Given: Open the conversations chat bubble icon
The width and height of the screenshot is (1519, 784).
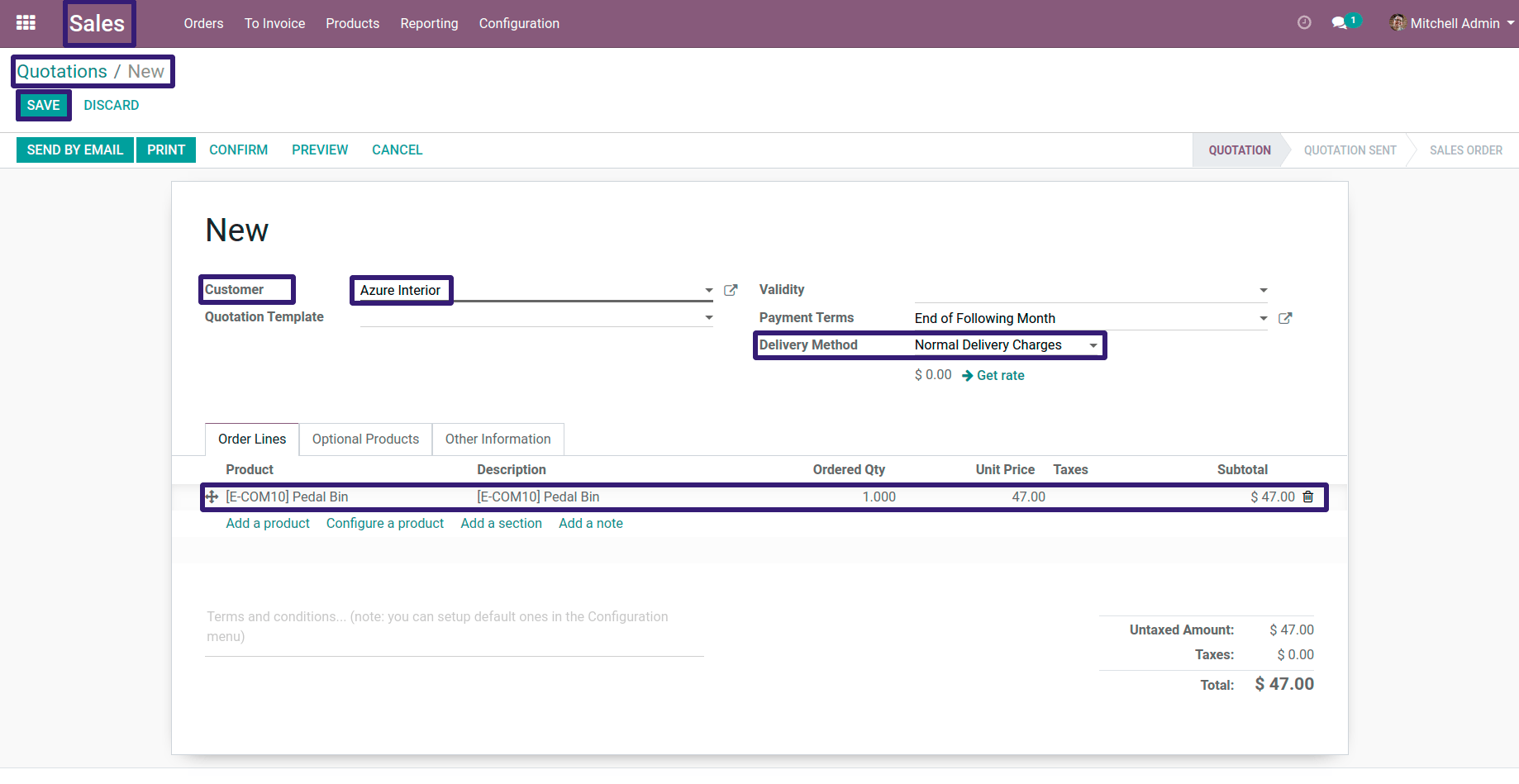Looking at the screenshot, I should click(x=1340, y=23).
